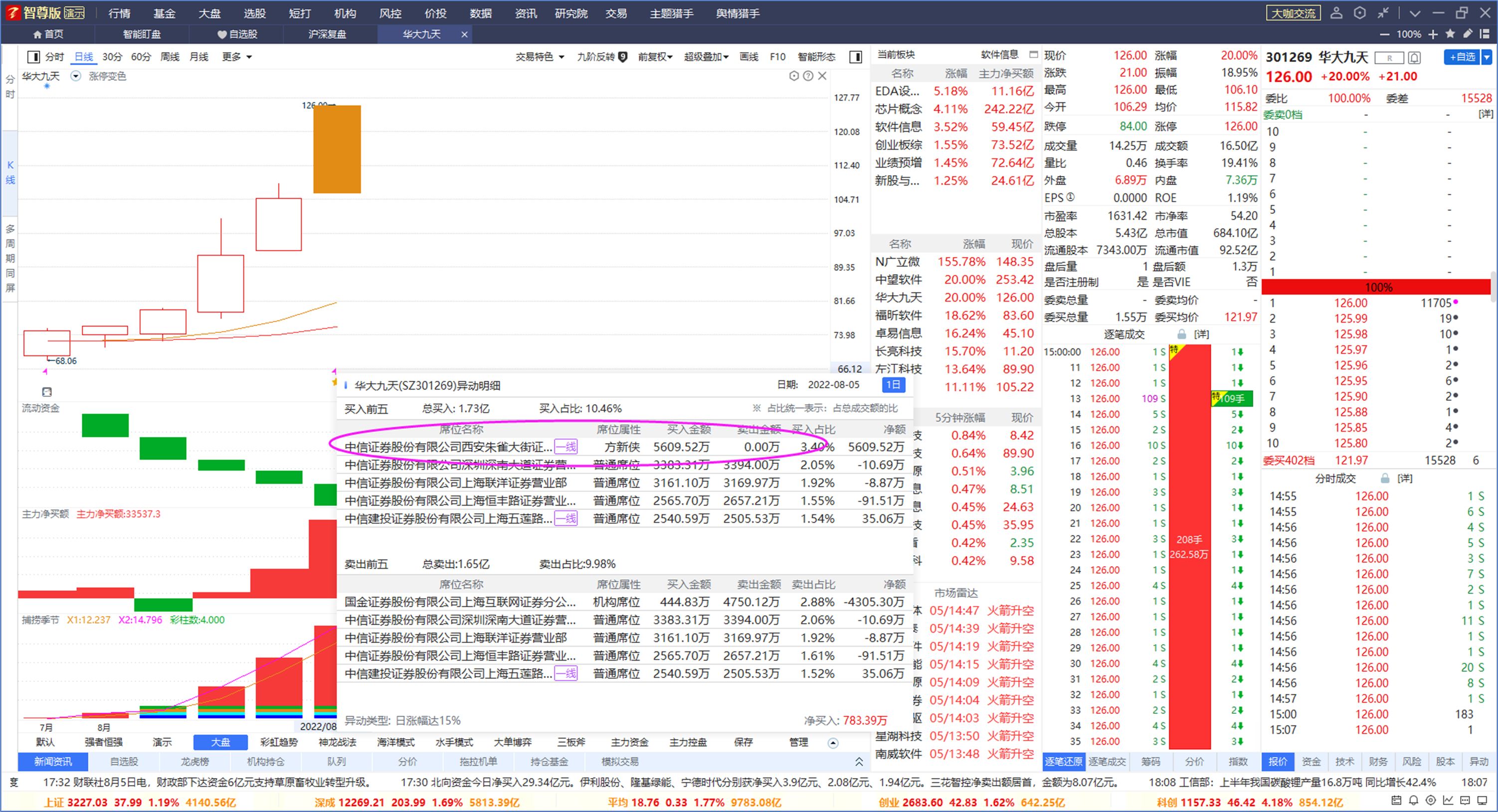Toggle right sidebar panel icon after 智能形态

[x=855, y=56]
